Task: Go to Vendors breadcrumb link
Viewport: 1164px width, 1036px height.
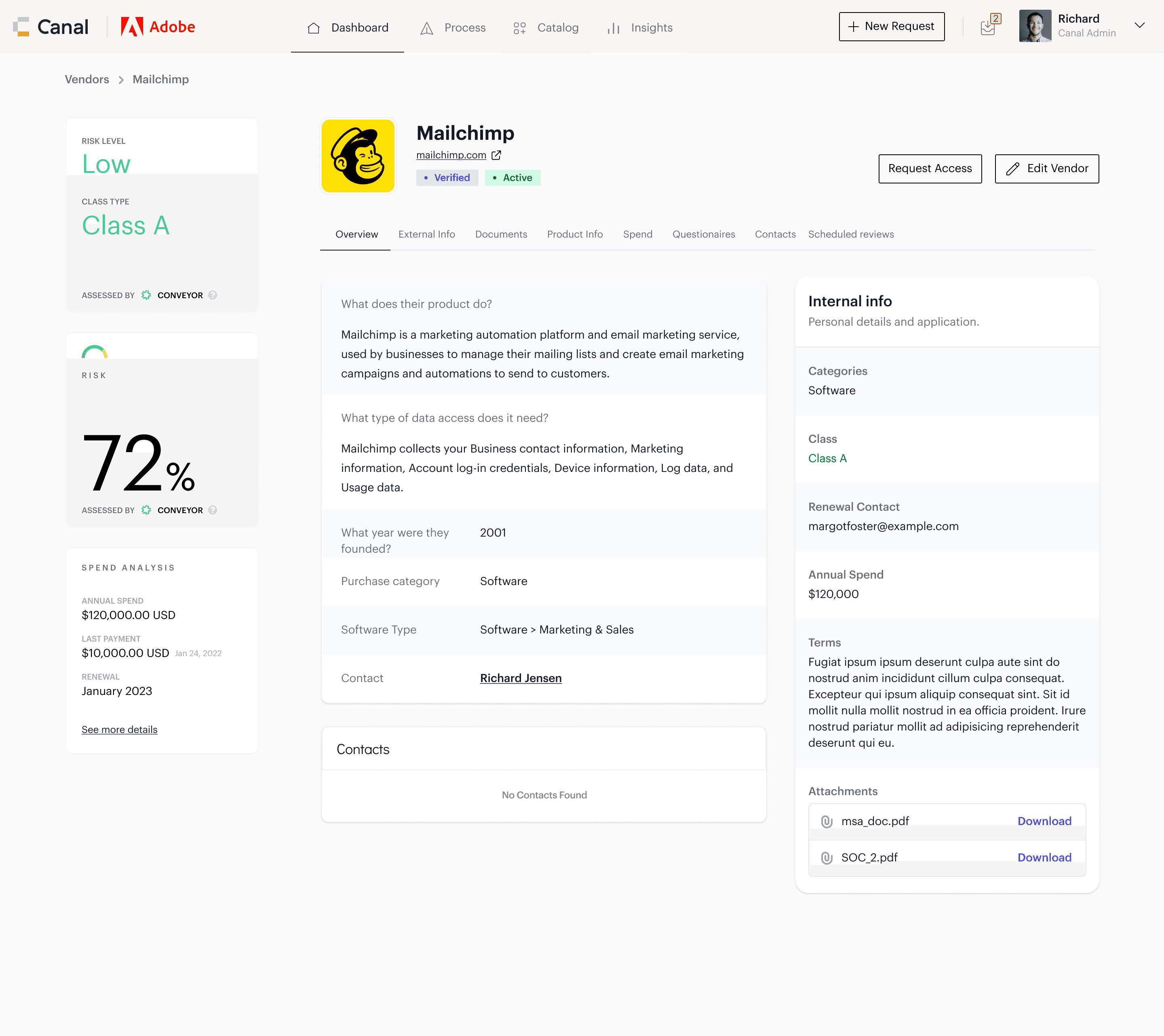Action: tap(86, 80)
